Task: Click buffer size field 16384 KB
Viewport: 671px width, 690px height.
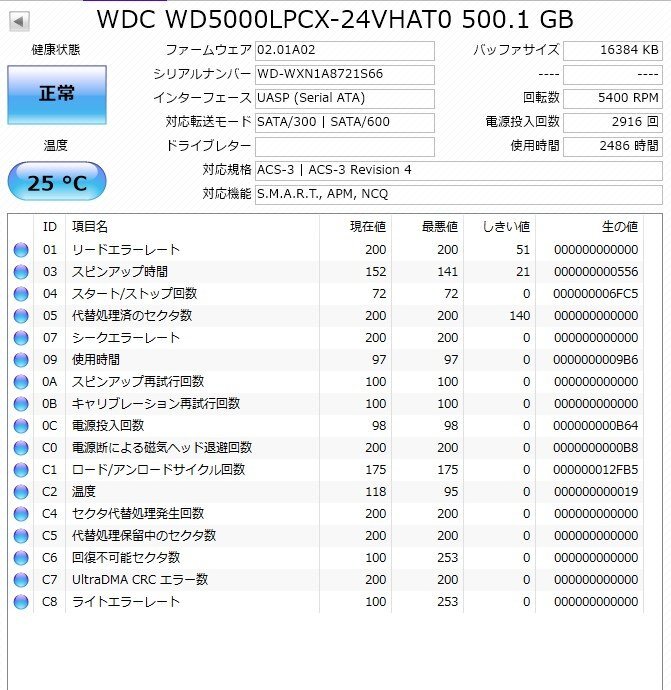Action: [612, 51]
